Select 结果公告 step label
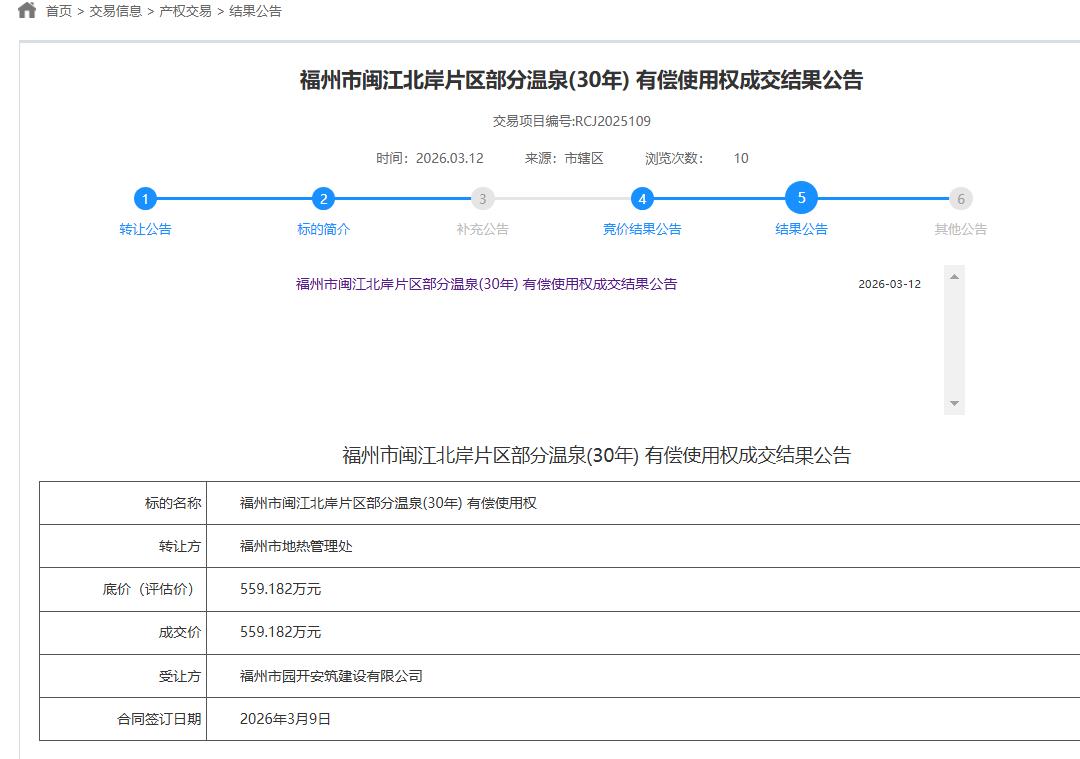The width and height of the screenshot is (1080, 759). (x=801, y=229)
